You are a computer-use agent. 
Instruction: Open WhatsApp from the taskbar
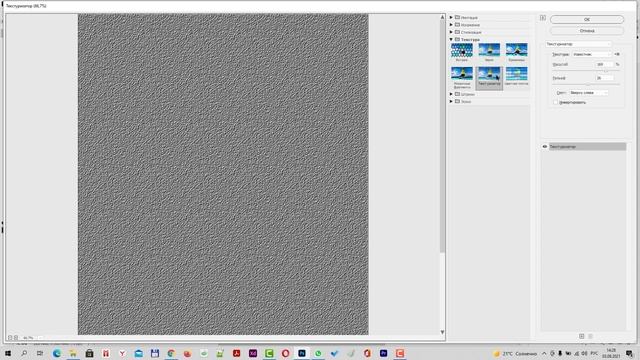[318, 353]
